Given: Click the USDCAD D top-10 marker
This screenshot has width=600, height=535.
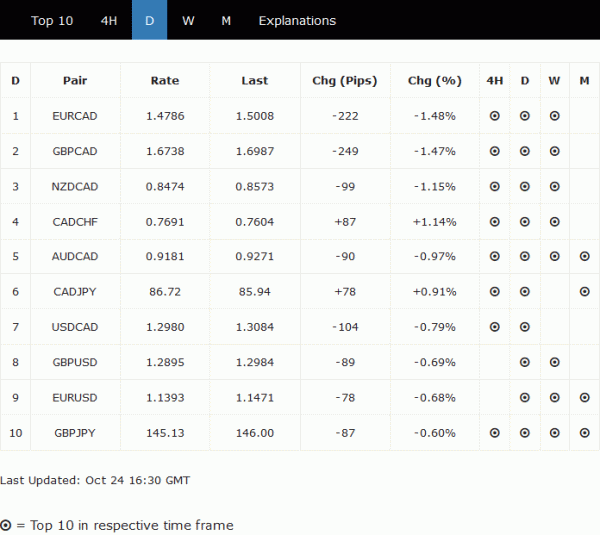Looking at the screenshot, I should 525,327.
